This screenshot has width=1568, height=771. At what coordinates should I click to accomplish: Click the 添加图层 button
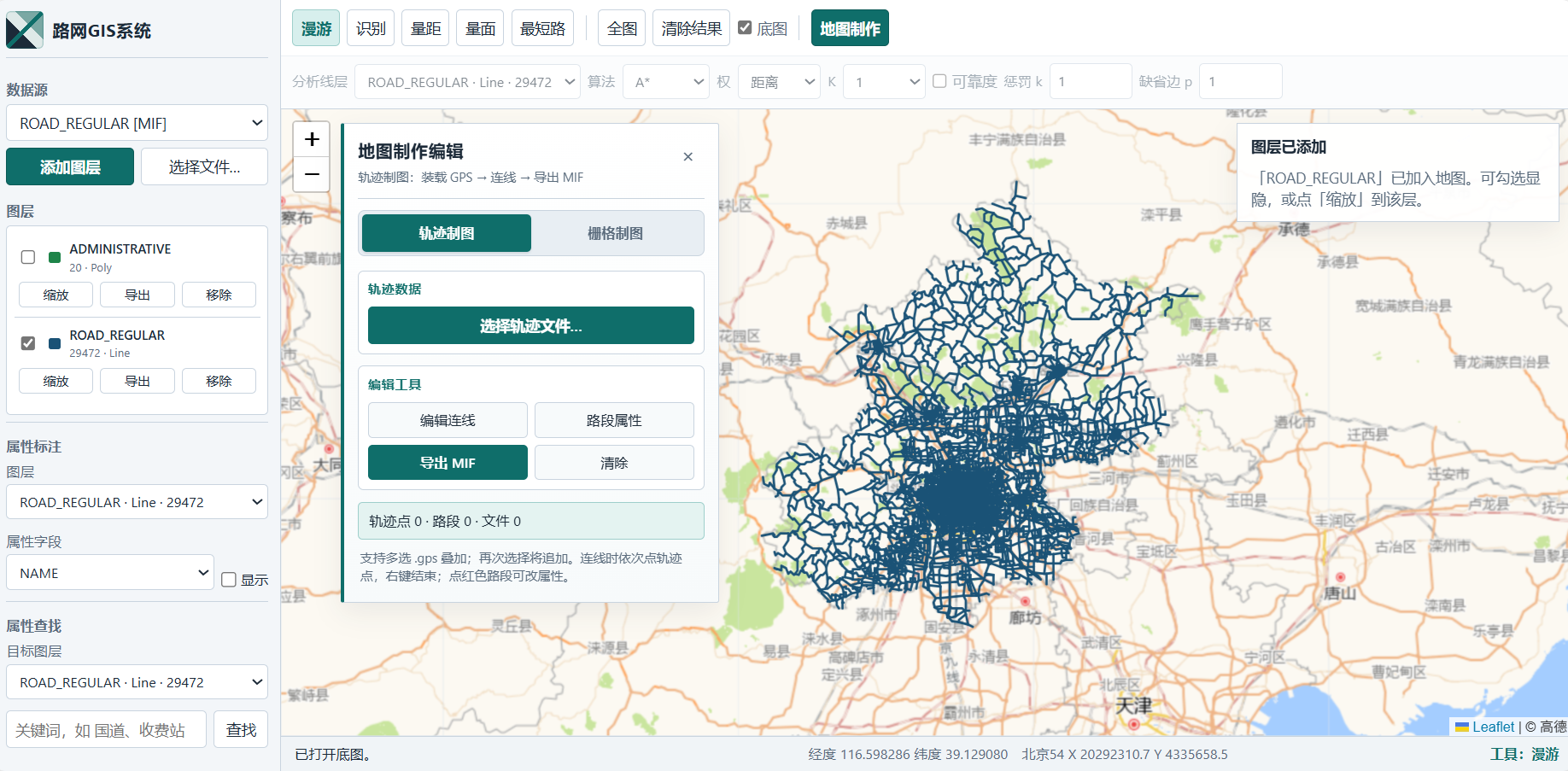click(70, 166)
